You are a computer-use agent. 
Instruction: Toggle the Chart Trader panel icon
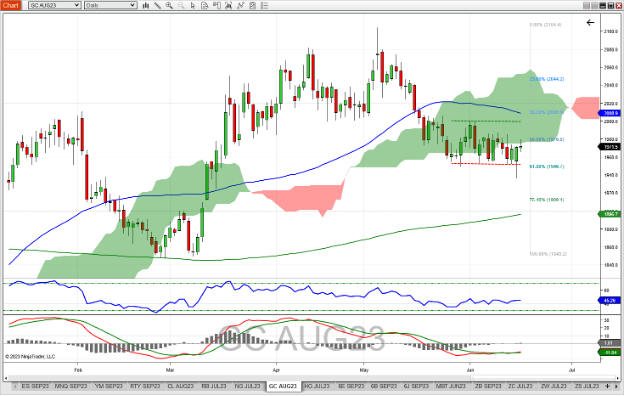216,6
